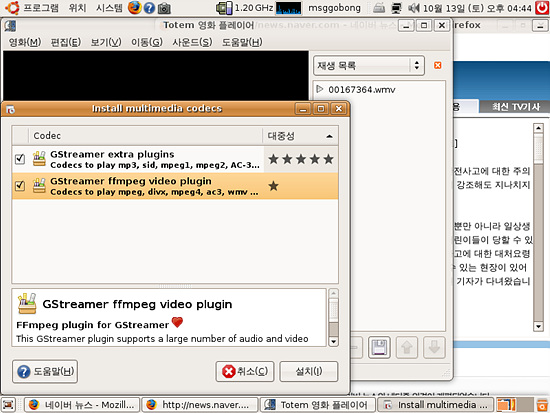The image size is (550, 413).
Task: Uncheck GStreamer extra plugins checkbox
Action: pyautogui.click(x=20, y=159)
